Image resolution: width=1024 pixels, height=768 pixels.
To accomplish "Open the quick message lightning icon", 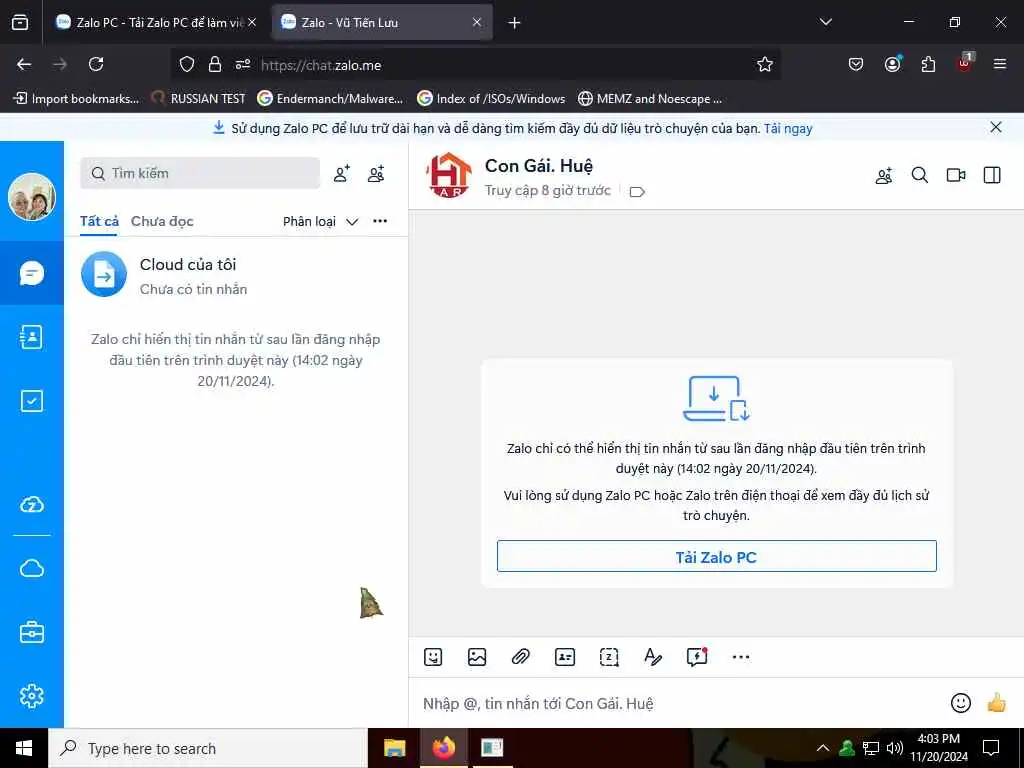I will click(697, 657).
